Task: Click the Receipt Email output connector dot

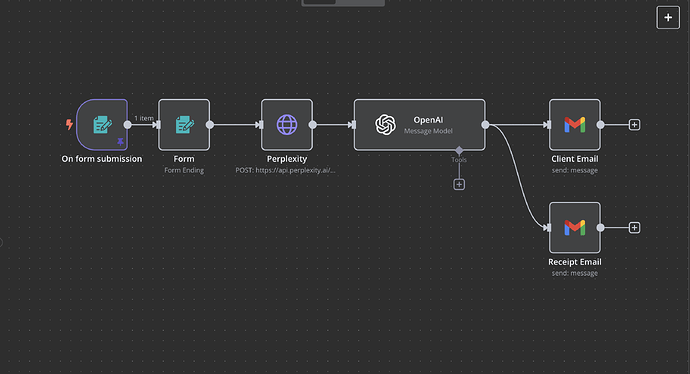Action: [600, 227]
